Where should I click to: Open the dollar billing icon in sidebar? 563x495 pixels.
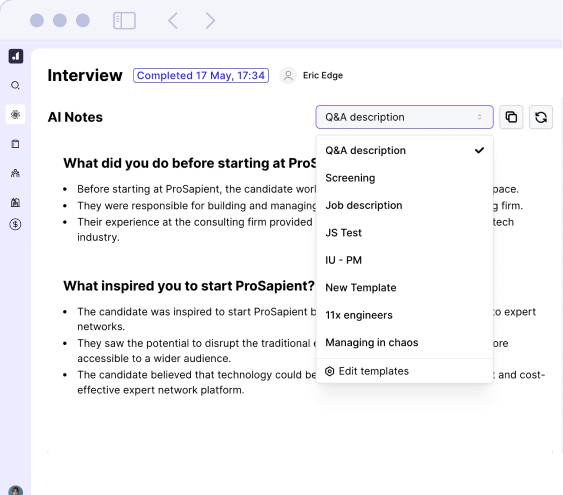tap(15, 225)
